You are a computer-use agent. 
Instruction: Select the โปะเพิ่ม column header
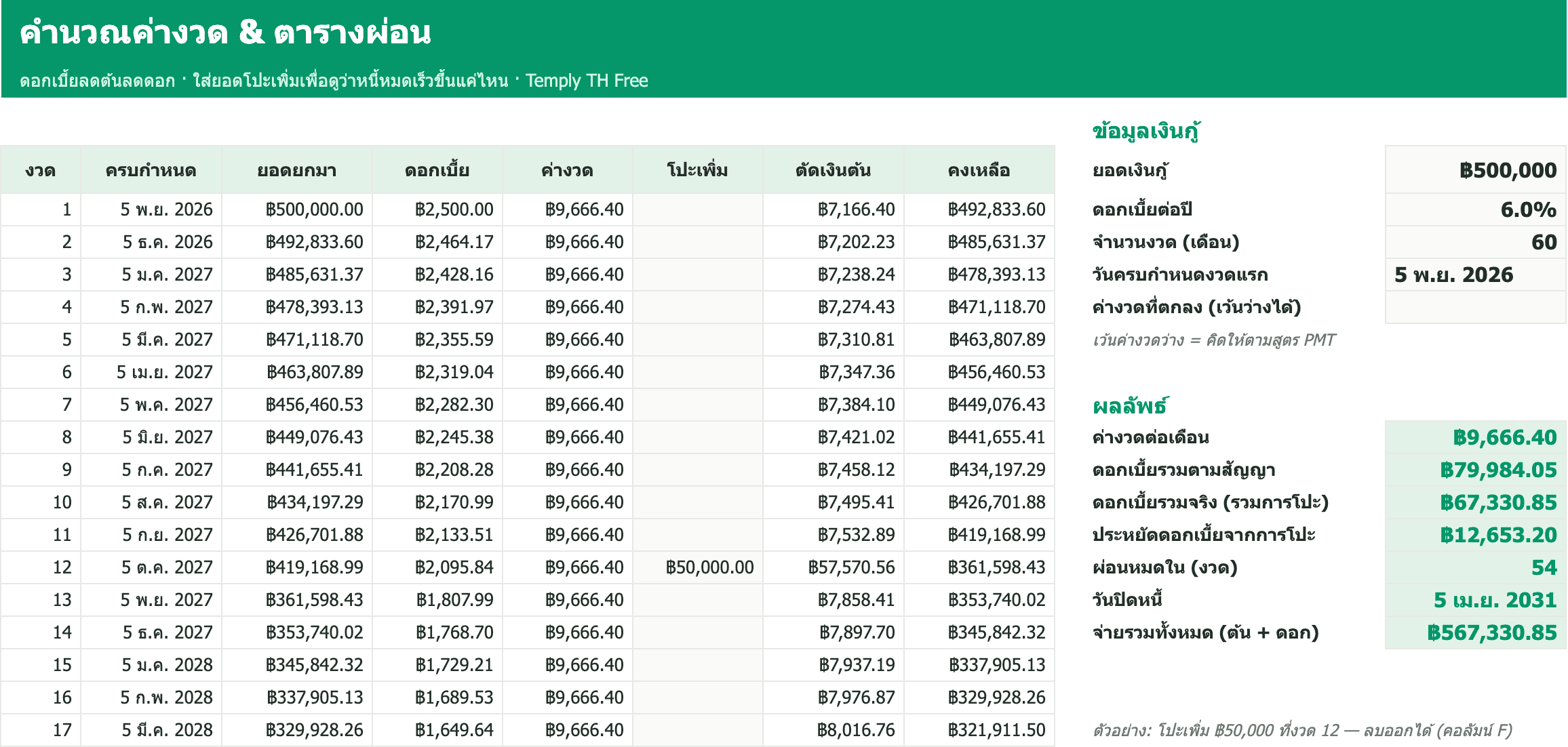coord(697,169)
